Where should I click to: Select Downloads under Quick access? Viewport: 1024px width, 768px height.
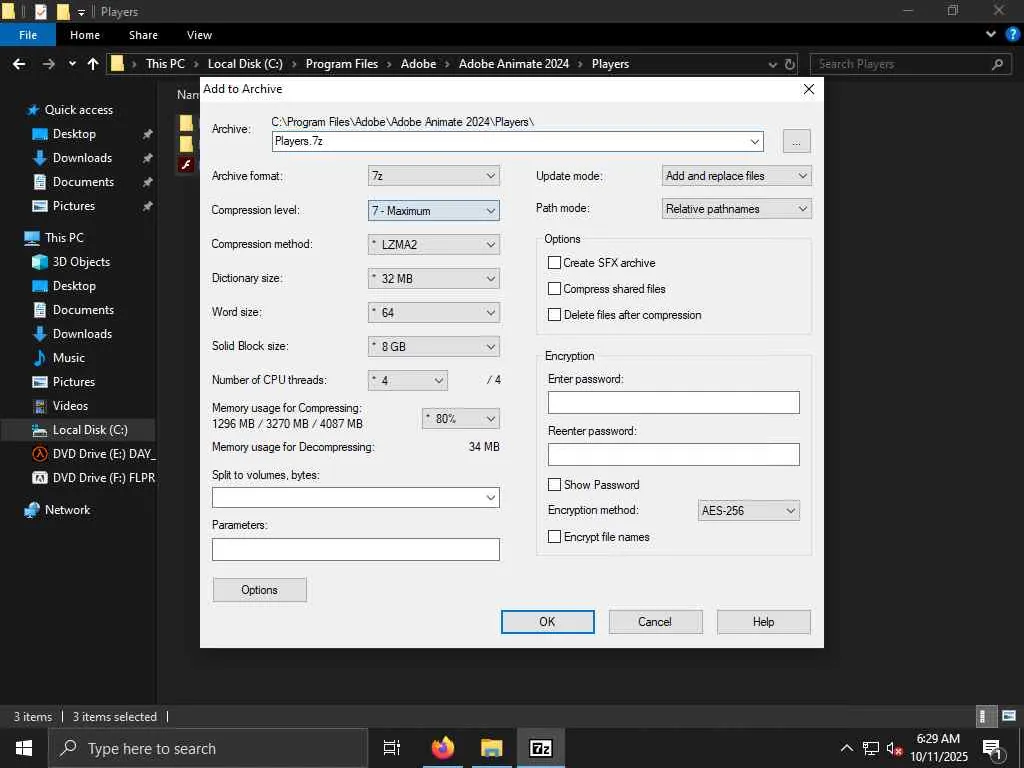click(x=82, y=157)
